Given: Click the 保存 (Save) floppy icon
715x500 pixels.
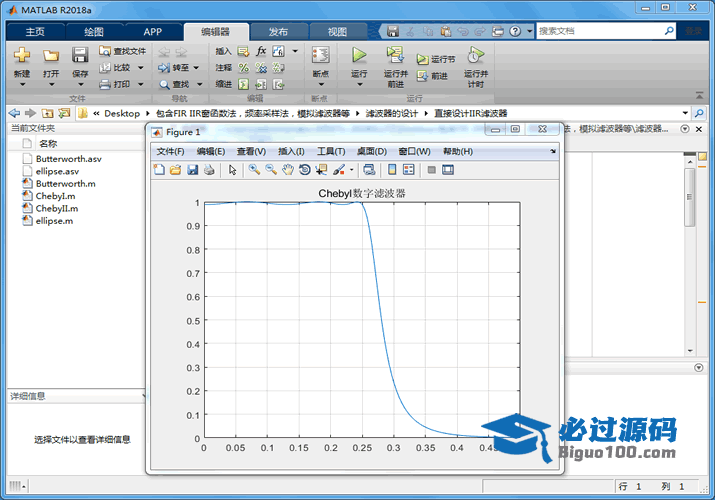Looking at the screenshot, I should coord(80,55).
